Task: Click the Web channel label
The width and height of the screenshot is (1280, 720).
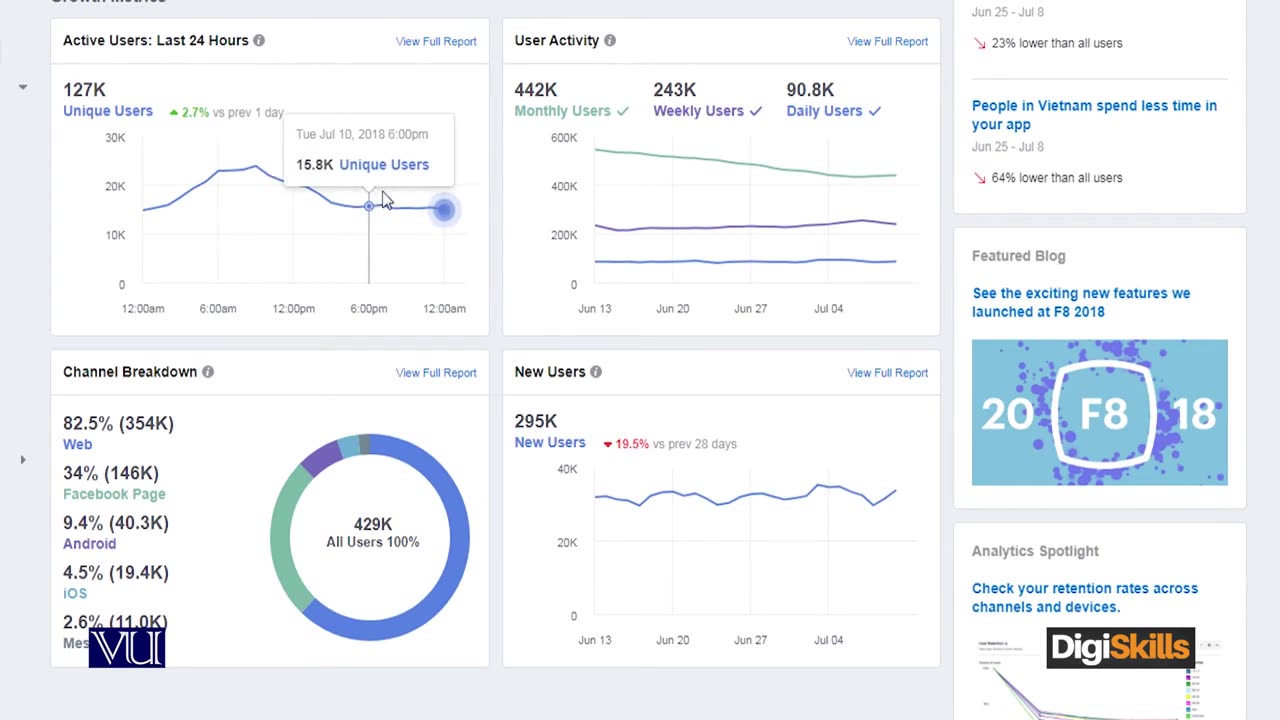Action: [77, 444]
